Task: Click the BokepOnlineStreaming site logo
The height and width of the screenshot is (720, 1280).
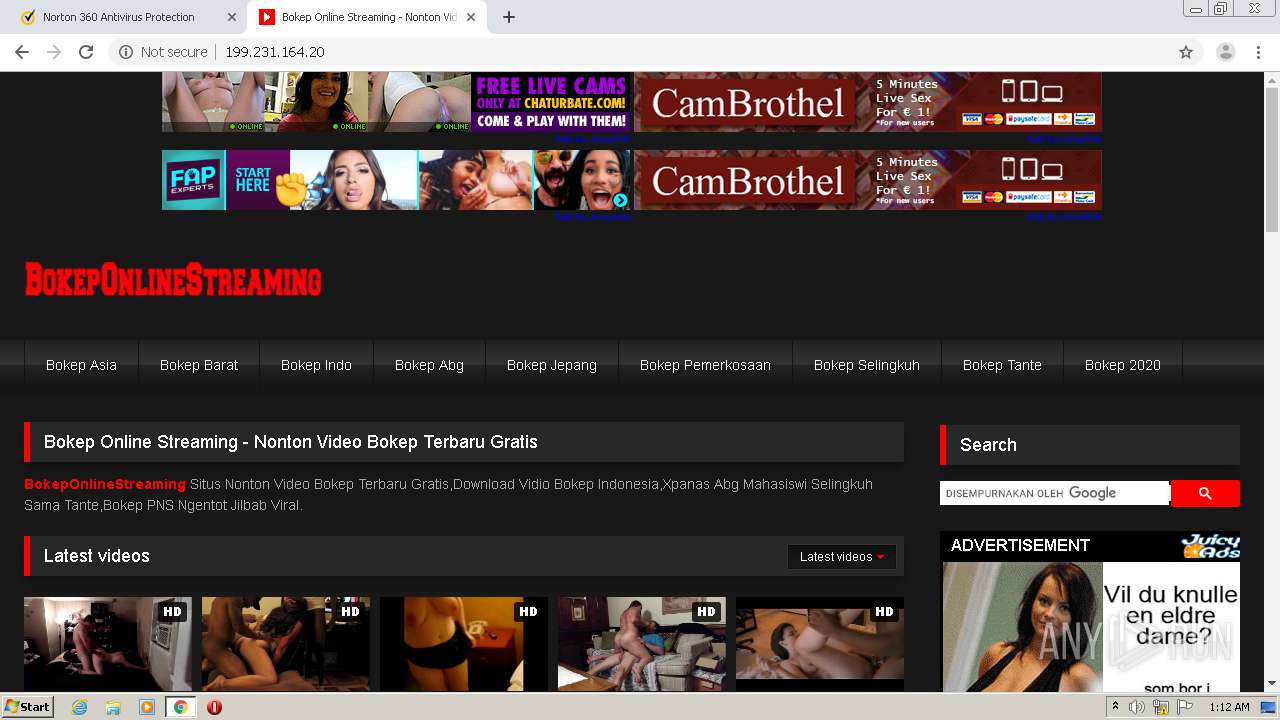Action: pos(173,280)
